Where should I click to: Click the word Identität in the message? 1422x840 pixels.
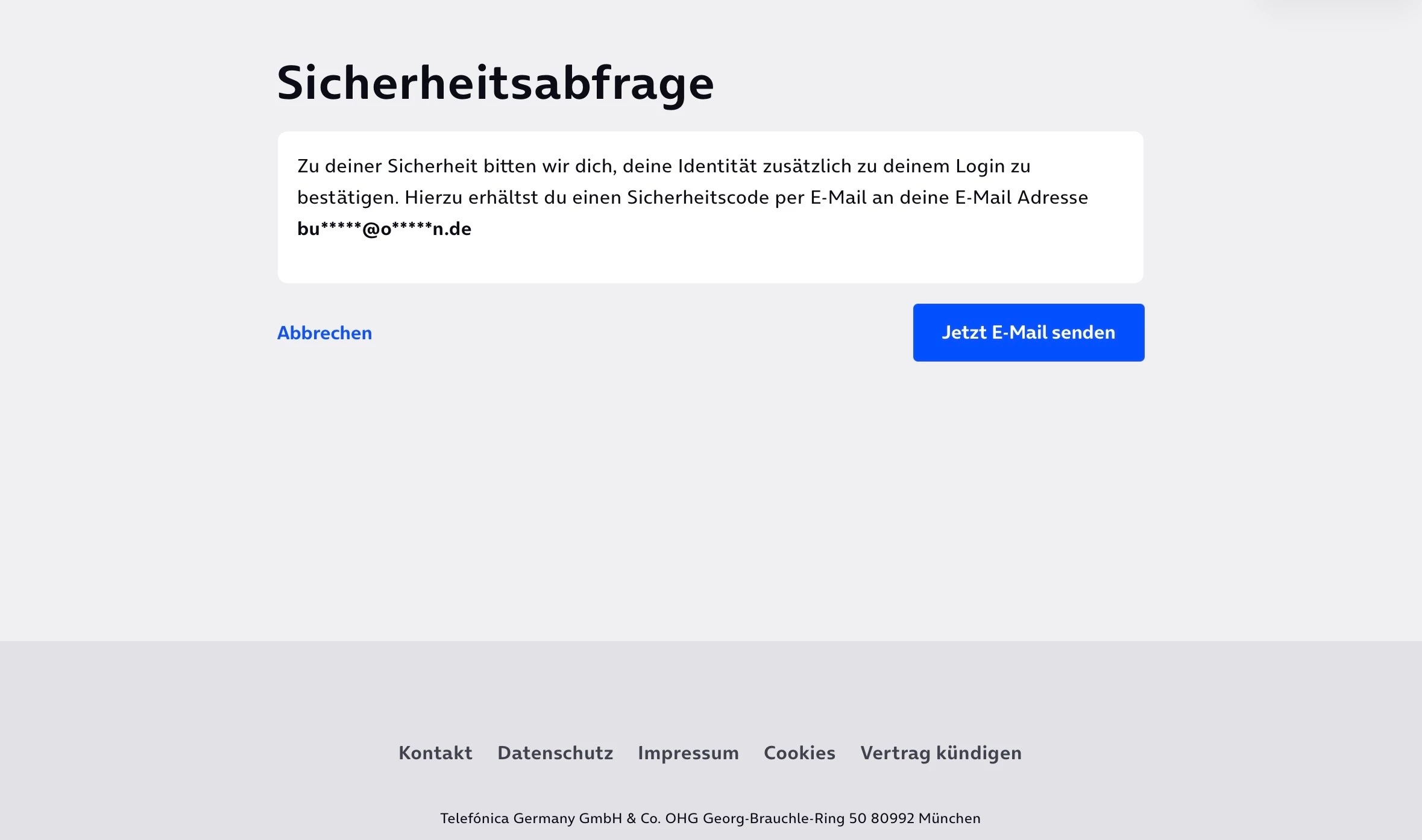click(x=717, y=166)
